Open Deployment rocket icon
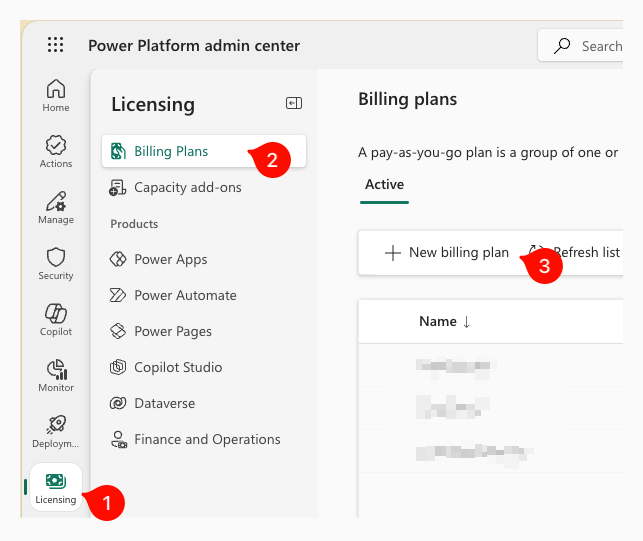This screenshot has width=643, height=541. click(x=56, y=431)
